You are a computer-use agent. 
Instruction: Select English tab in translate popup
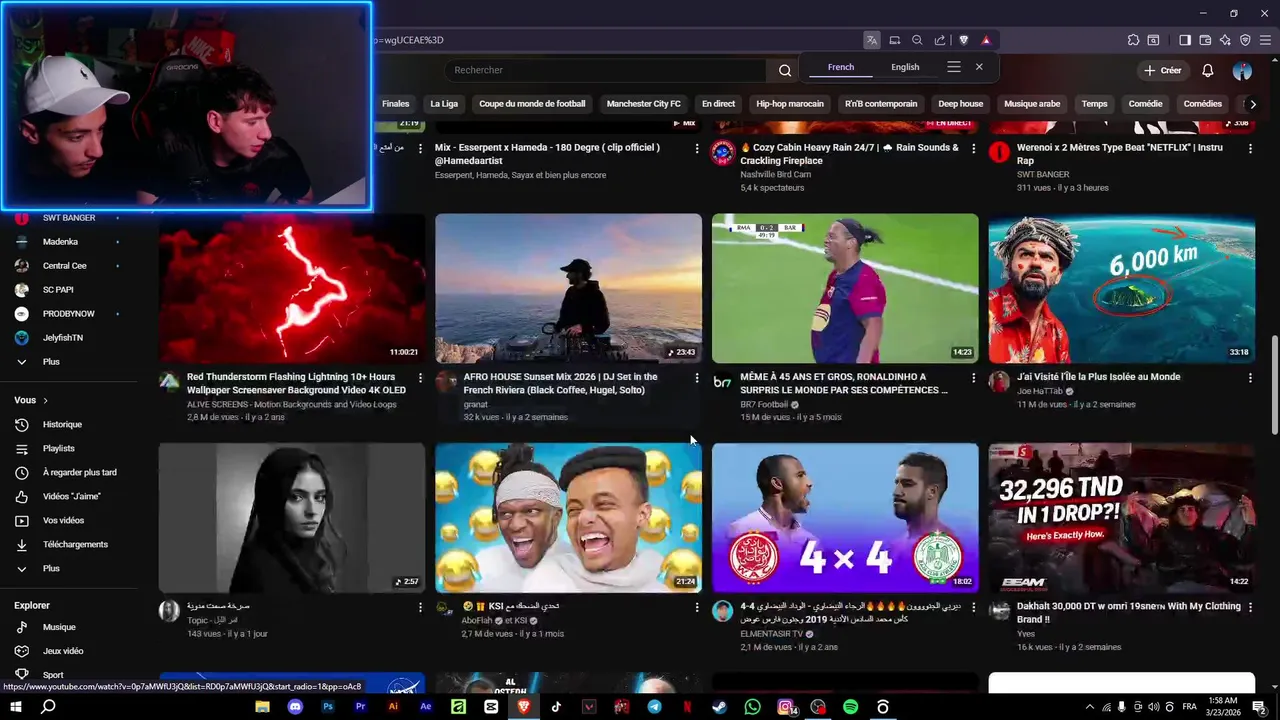pyautogui.click(x=905, y=67)
